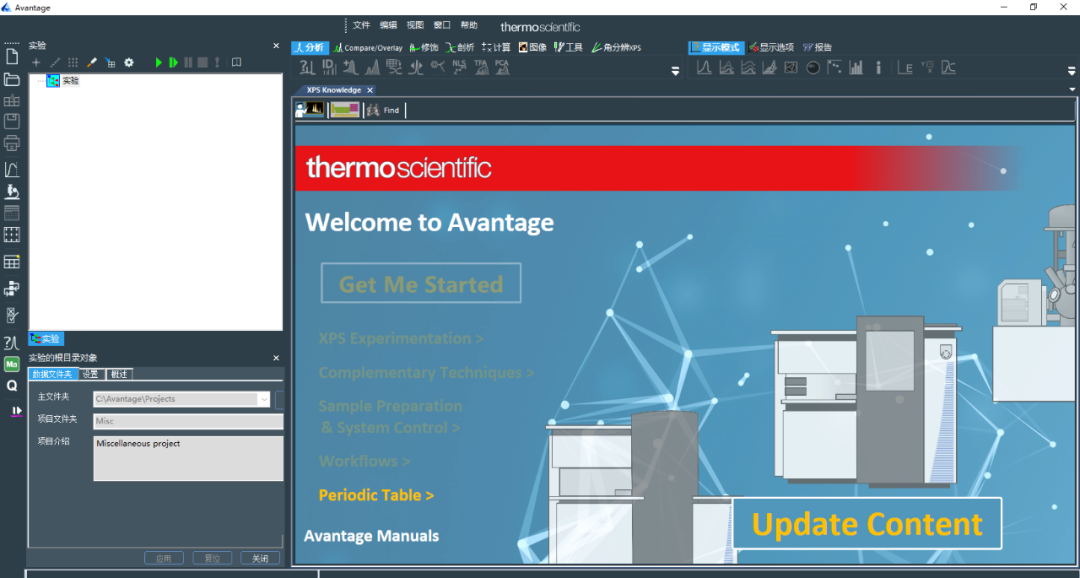This screenshot has width=1080, height=578.
Task: Open the 文件 menu
Action: (361, 25)
